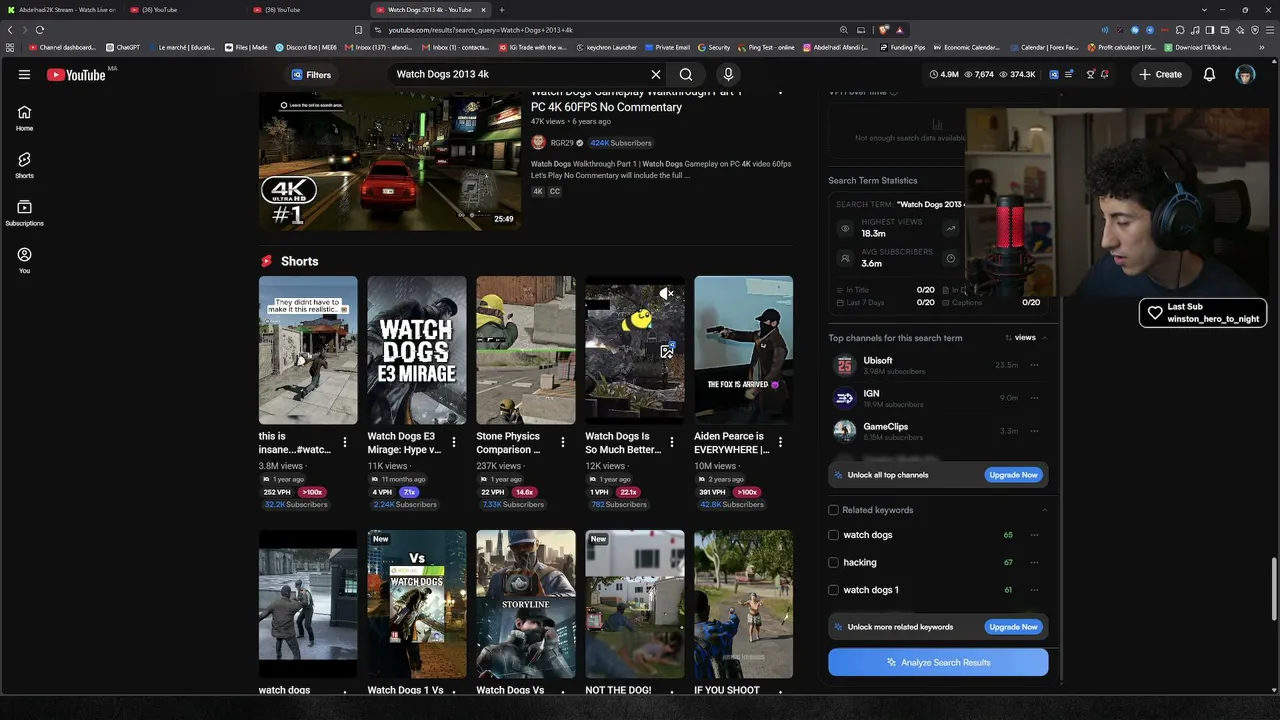
Task: Change top channels sort by views
Action: point(1020,338)
